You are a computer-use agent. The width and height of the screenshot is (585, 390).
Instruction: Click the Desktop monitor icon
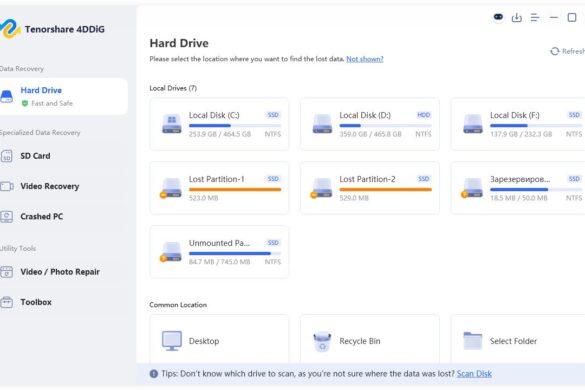[172, 341]
